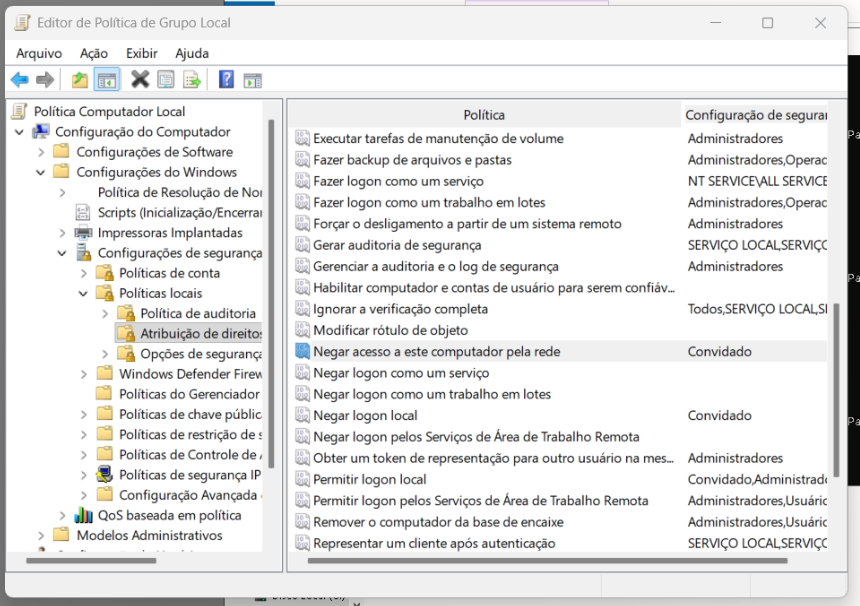Toggle the Show/Hide Console Tree button

click(x=107, y=80)
